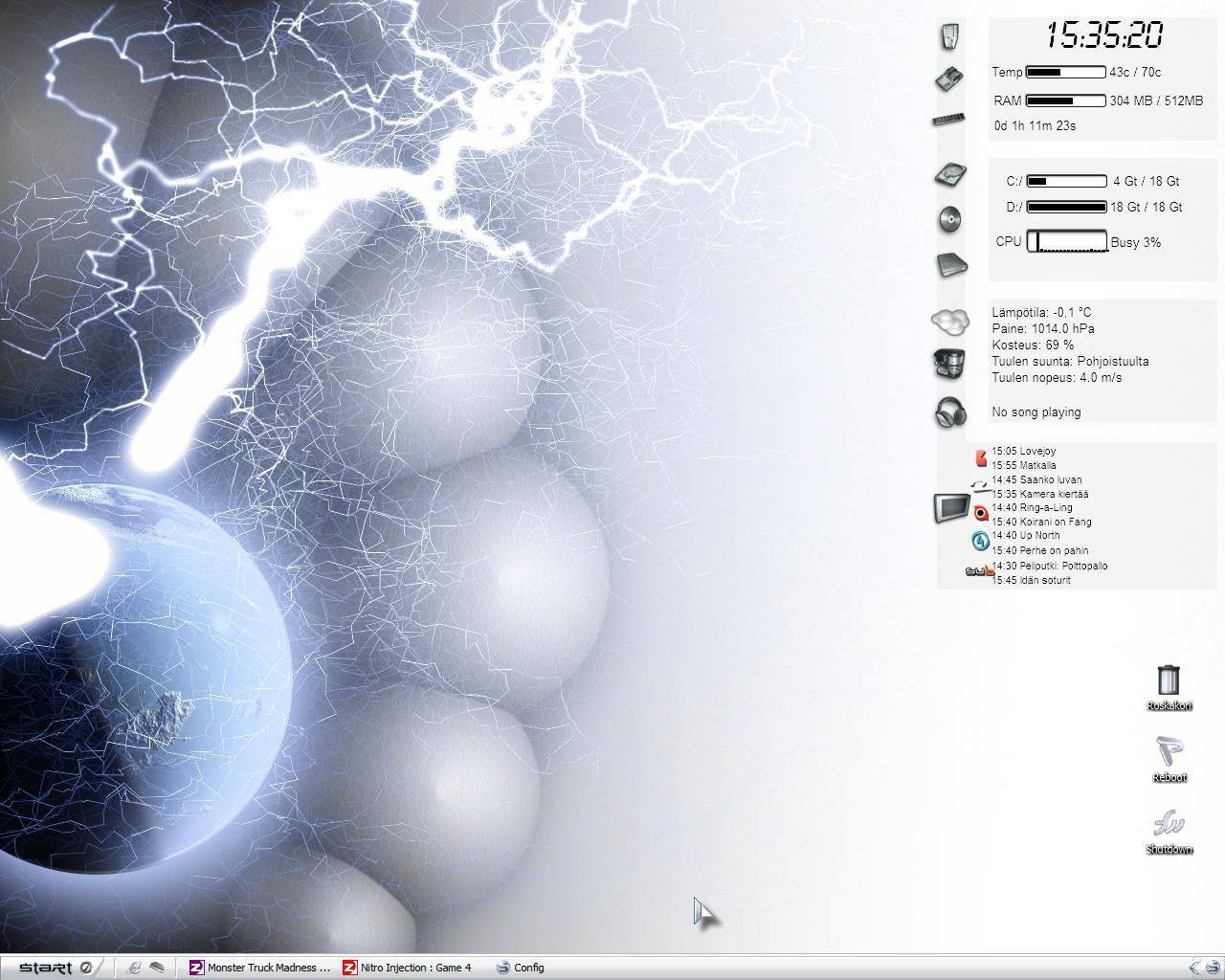
Task: Open the hard drive icon in the sidebar
Action: pos(950,175)
